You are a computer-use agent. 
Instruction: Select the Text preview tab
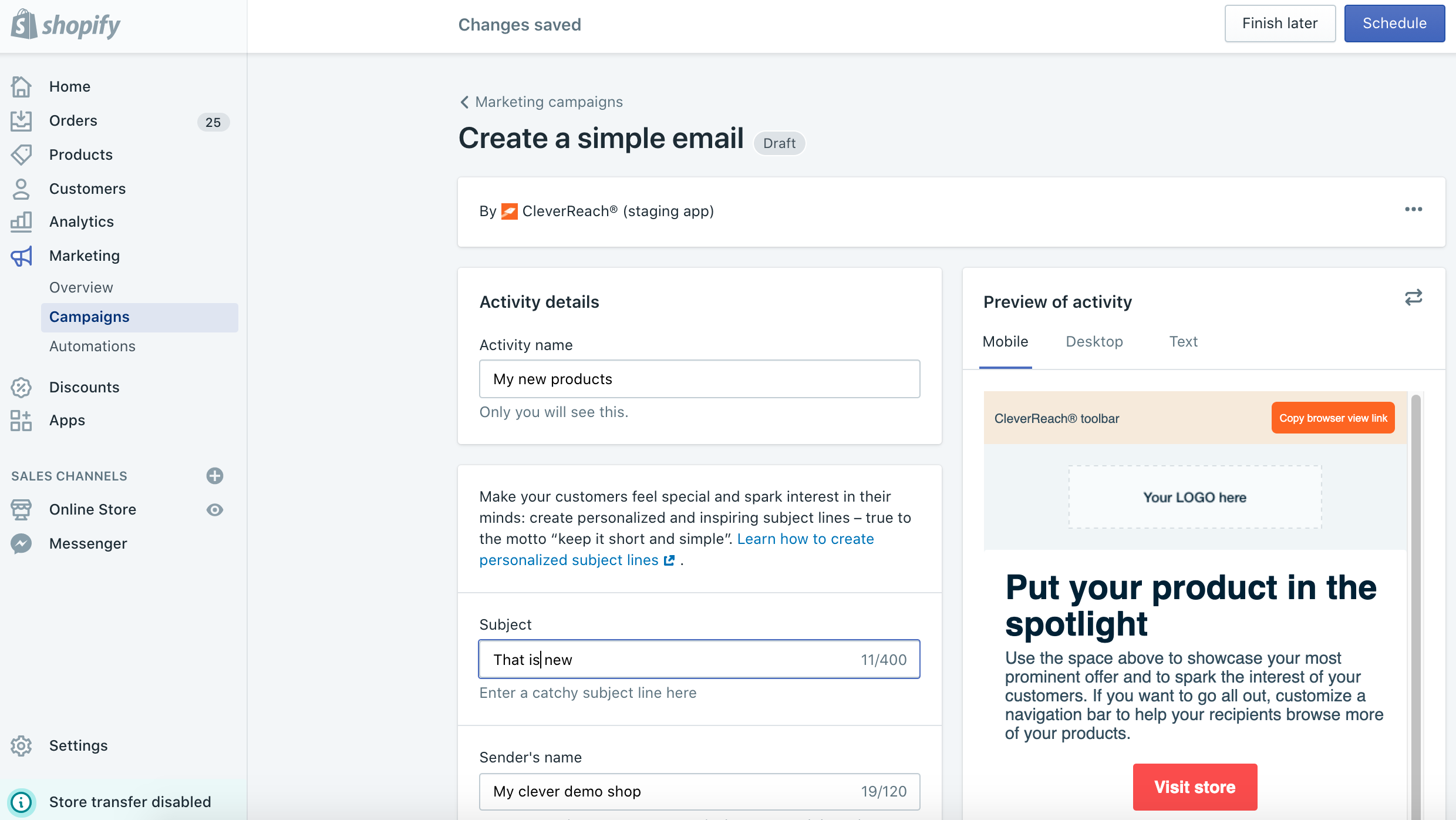pyautogui.click(x=1183, y=342)
